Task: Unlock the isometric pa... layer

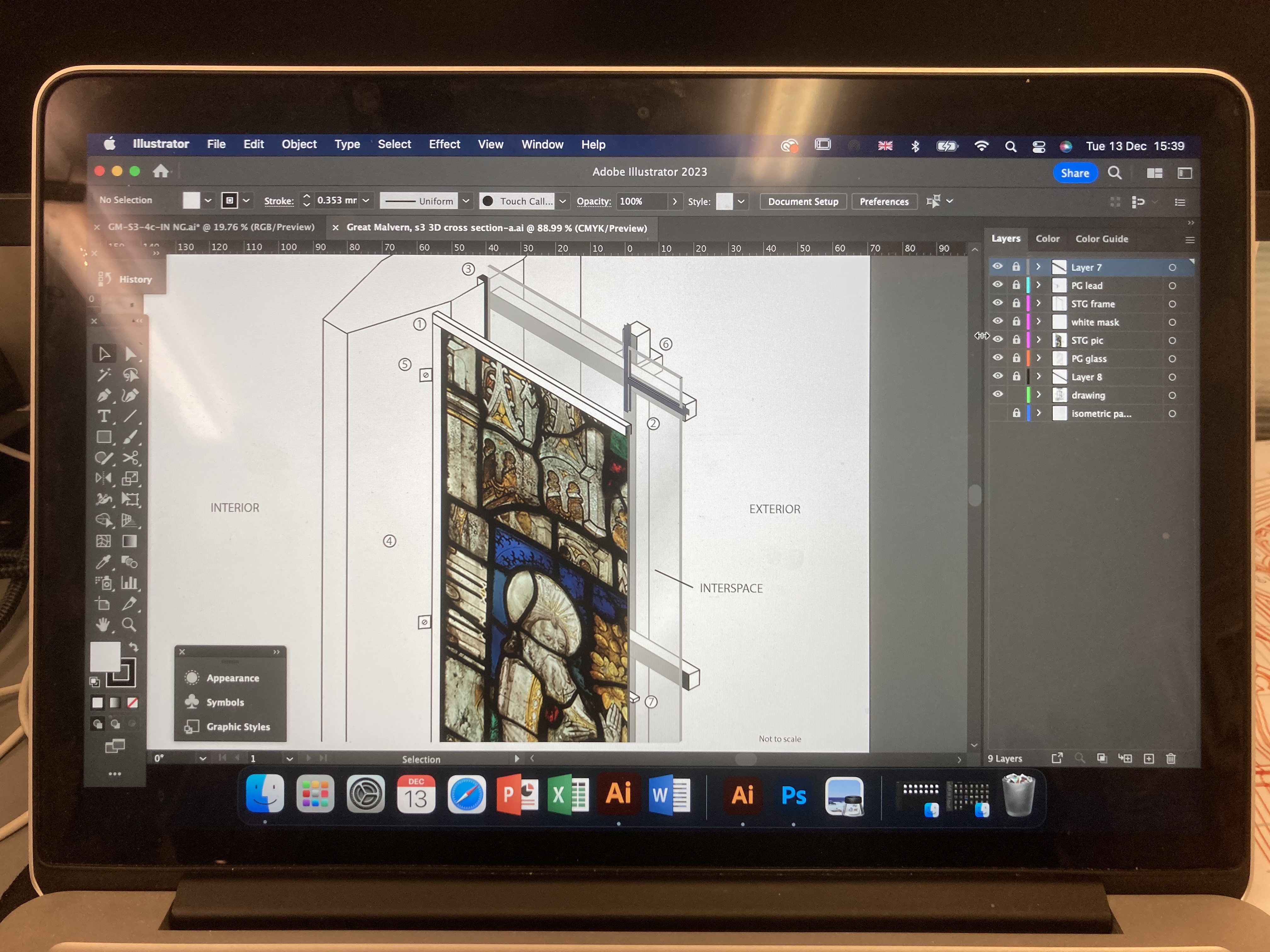Action: coord(1016,413)
